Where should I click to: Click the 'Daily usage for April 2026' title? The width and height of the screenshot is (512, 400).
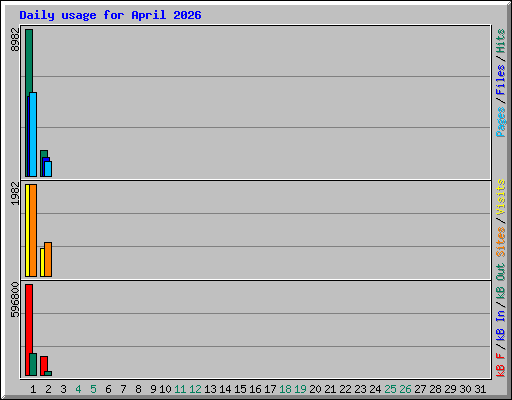click(x=110, y=15)
